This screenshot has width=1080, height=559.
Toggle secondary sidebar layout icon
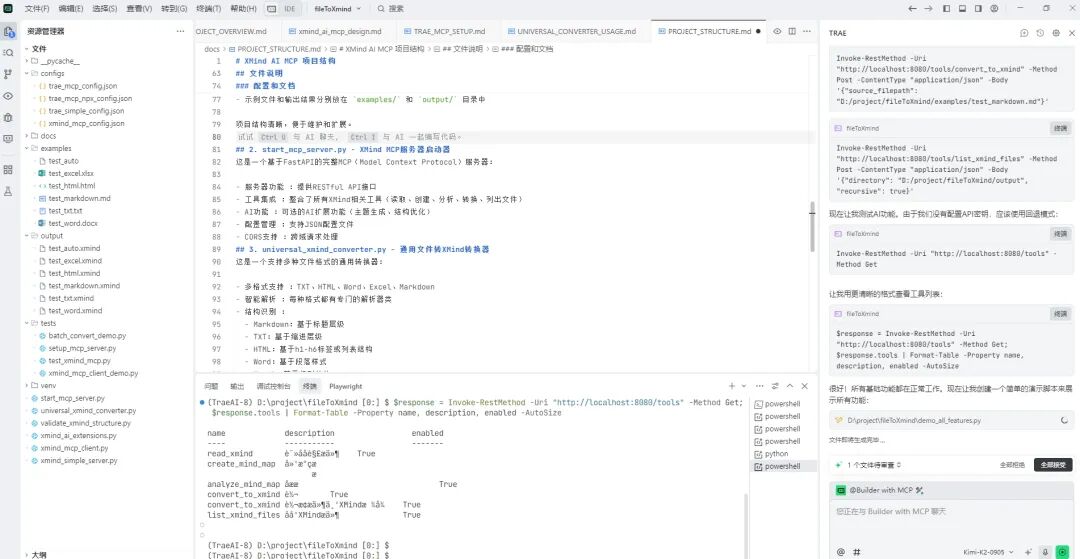pos(978,8)
